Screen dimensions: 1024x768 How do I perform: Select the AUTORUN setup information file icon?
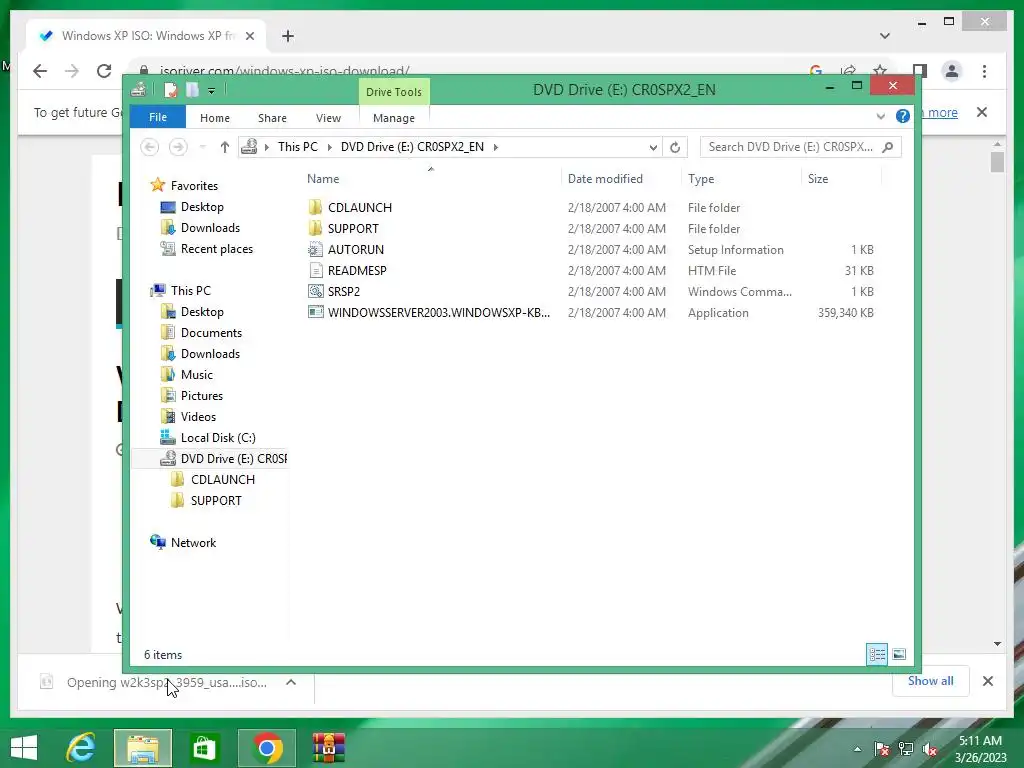point(315,249)
